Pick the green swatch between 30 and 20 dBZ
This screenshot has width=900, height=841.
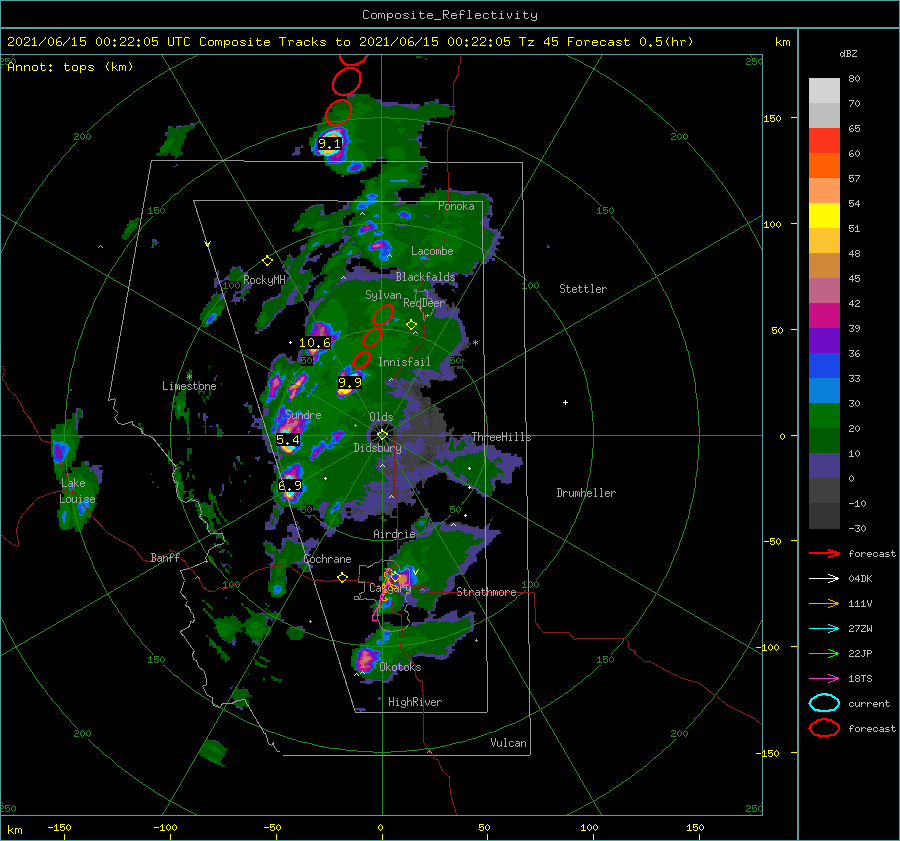tap(824, 416)
